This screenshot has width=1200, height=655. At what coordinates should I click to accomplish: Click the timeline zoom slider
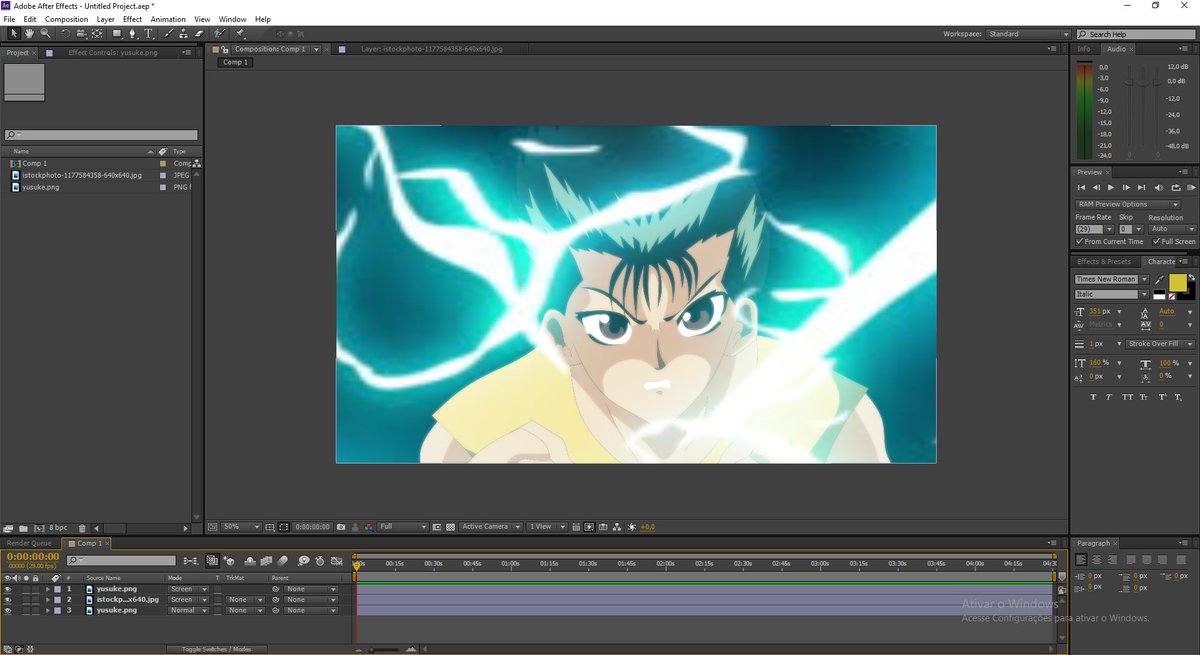click(385, 649)
